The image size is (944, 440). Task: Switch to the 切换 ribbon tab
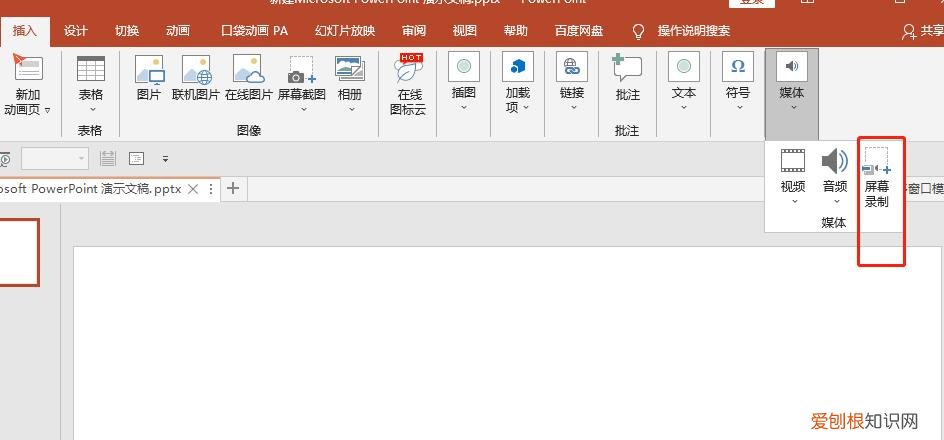click(127, 31)
